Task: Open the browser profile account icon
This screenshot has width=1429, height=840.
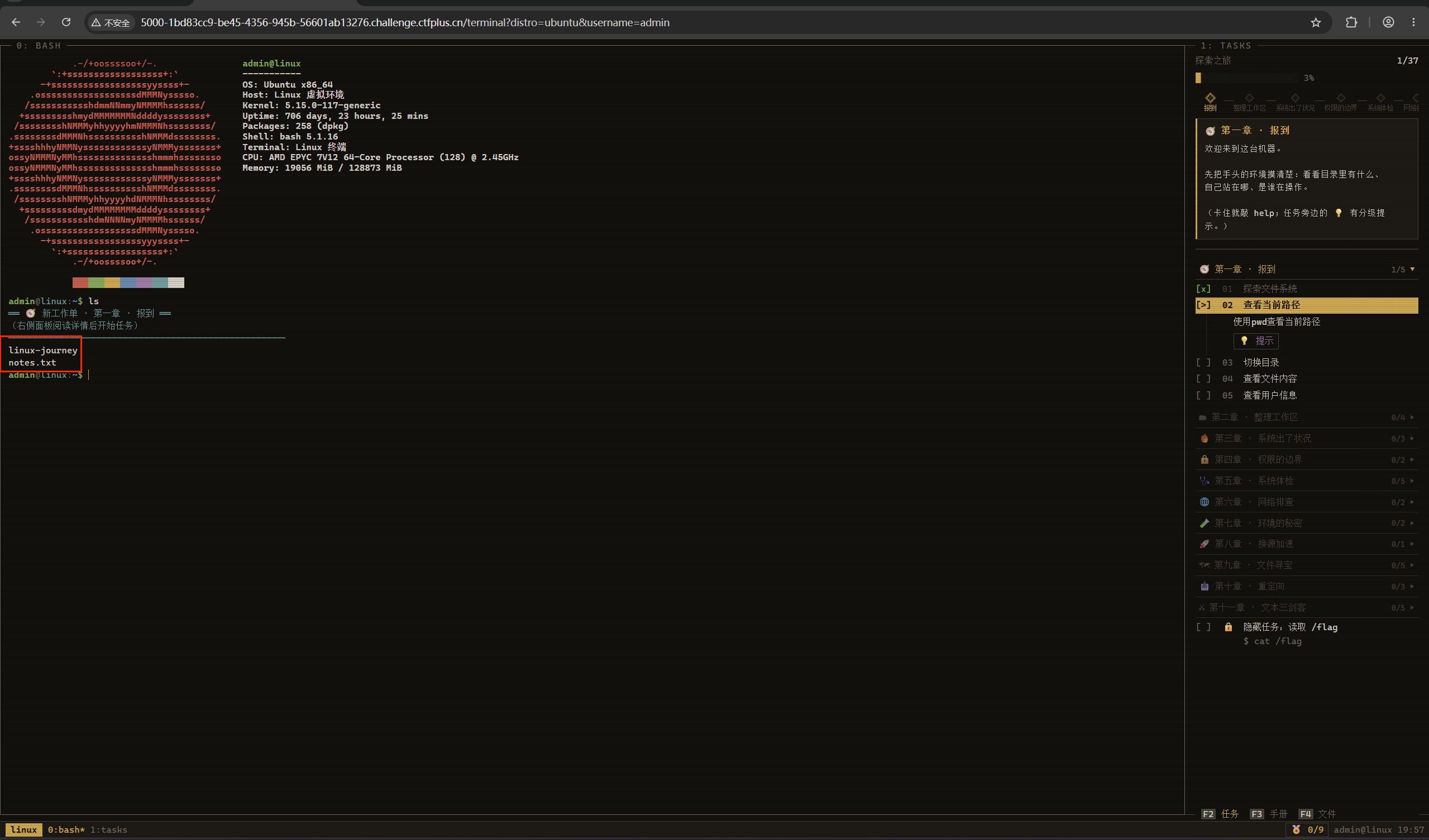Action: 1388,22
